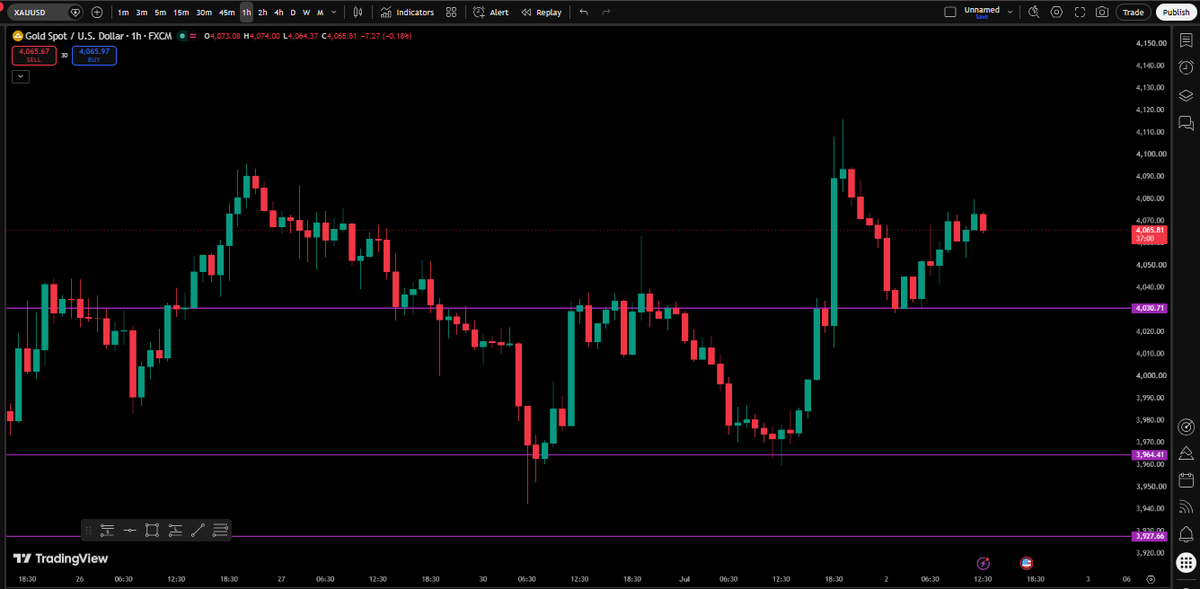The width and height of the screenshot is (1200, 589).
Task: Enter fullscreen mode
Action: [1079, 12]
